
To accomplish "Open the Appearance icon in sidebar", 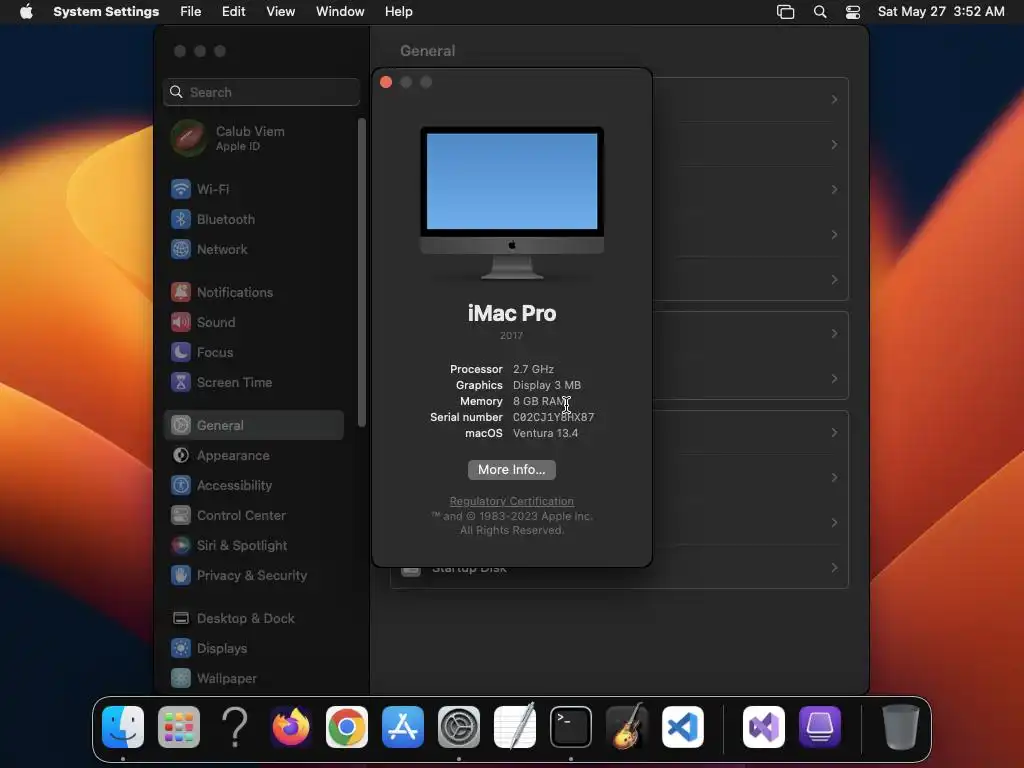I will point(181,456).
